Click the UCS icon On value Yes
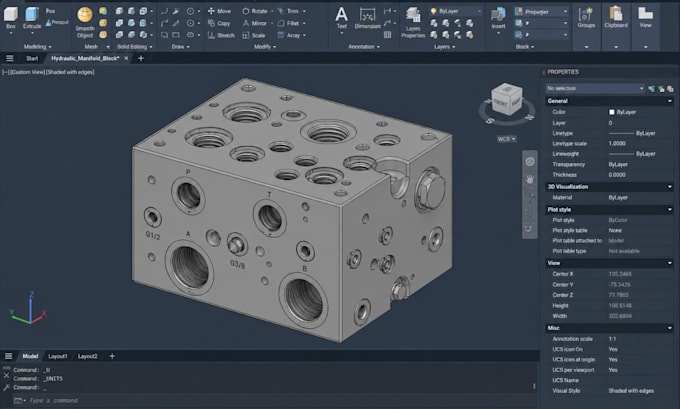 [x=613, y=349]
